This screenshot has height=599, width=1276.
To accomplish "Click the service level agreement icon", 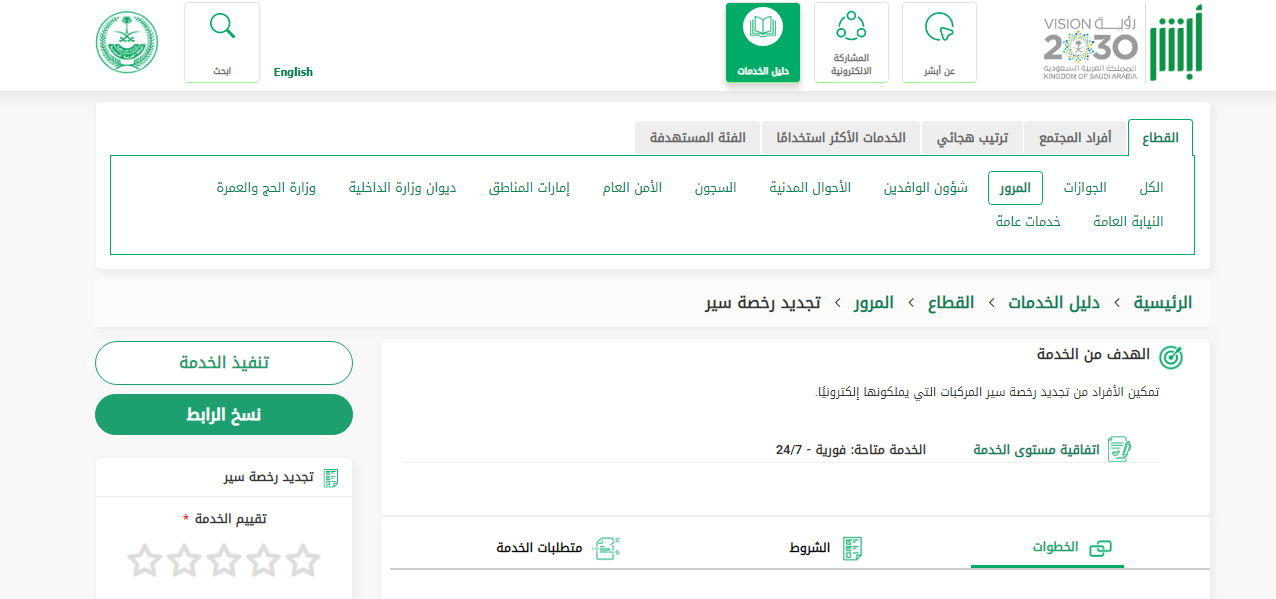I will 1119,449.
